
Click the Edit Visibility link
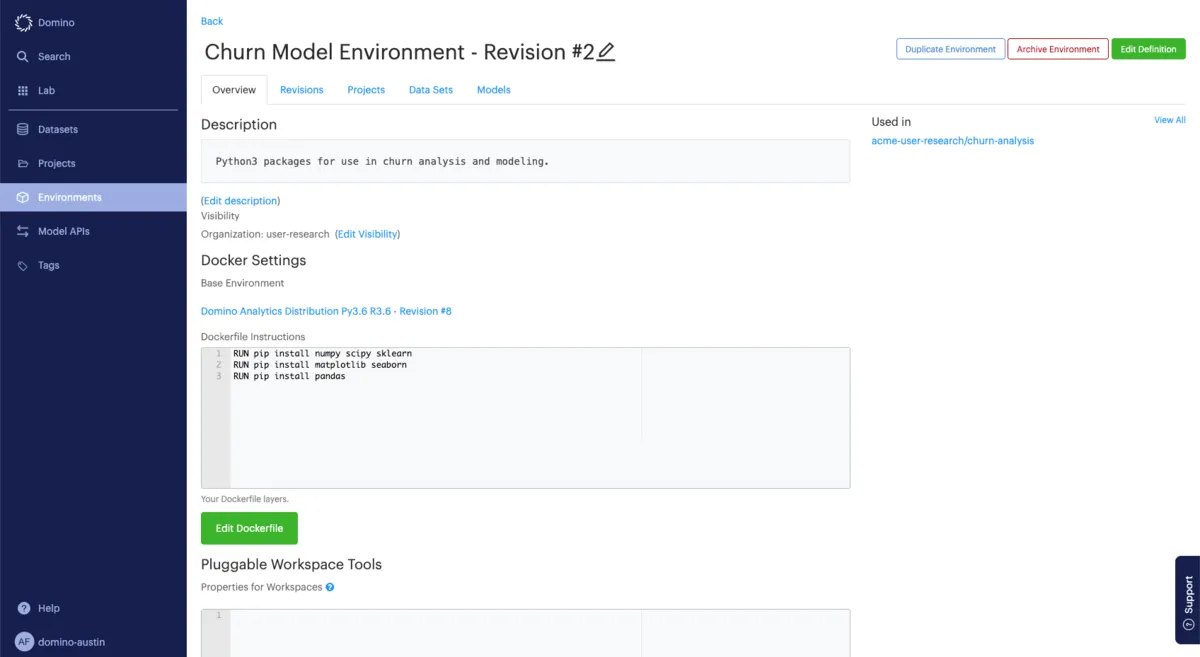[x=367, y=234]
